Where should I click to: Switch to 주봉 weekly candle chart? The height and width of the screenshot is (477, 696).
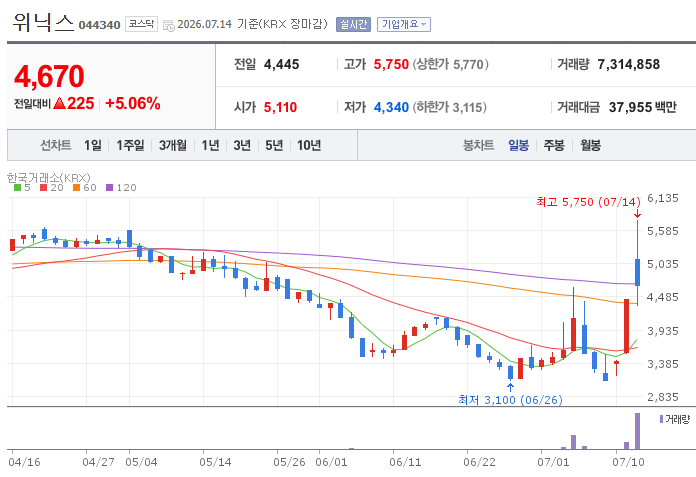click(554, 145)
